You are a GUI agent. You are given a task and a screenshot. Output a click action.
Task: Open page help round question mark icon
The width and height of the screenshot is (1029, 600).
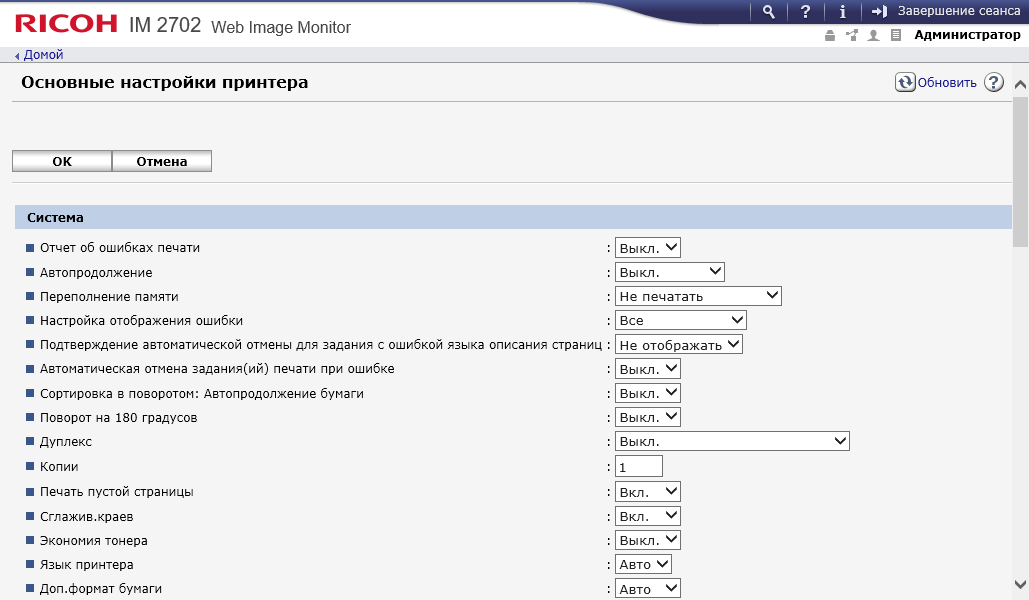[x=993, y=83]
